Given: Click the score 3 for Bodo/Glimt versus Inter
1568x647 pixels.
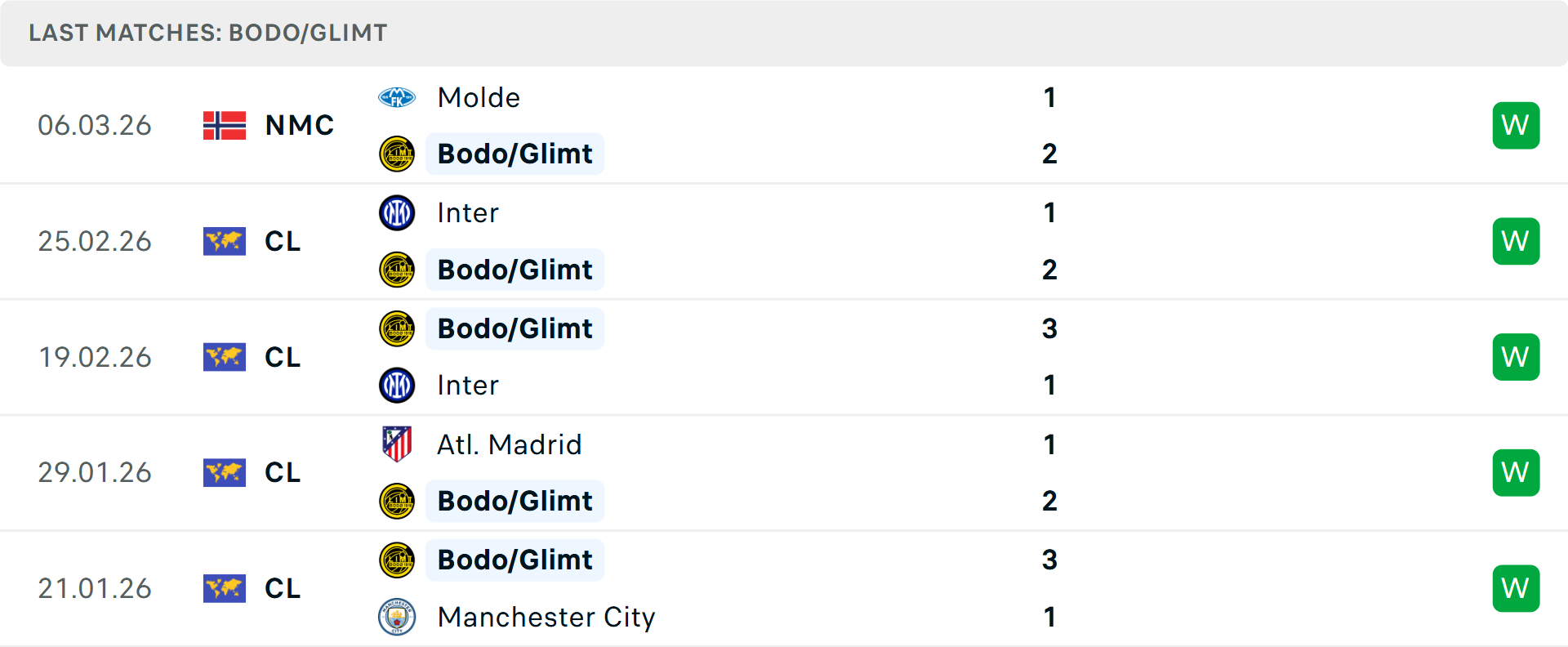Looking at the screenshot, I should click(1049, 328).
